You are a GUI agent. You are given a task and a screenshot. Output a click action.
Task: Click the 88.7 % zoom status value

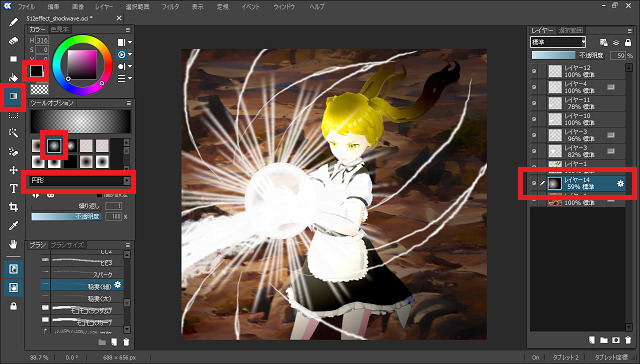tap(40, 357)
